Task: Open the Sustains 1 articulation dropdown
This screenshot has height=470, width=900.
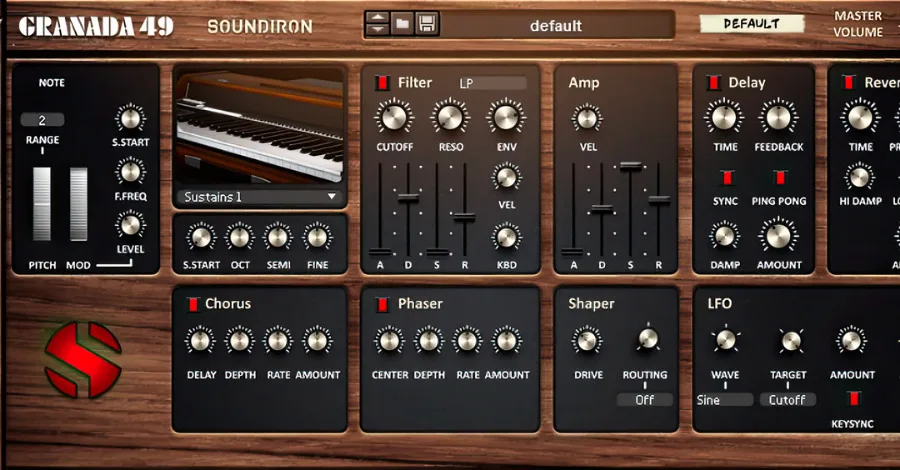Action: (x=260, y=197)
